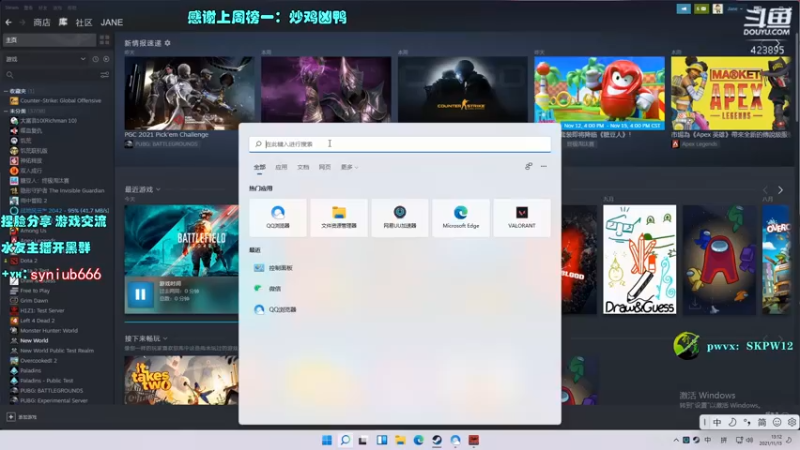Open the It Takes Two game cover
This screenshot has width=800, height=450.
181,380
